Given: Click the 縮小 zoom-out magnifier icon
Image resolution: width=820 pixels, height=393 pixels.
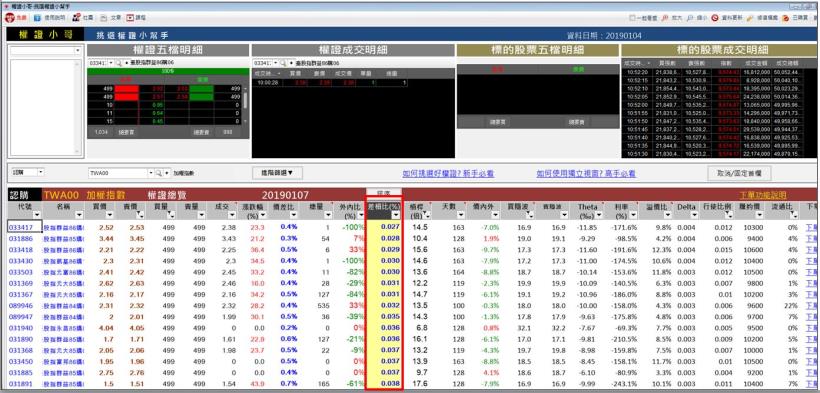Looking at the screenshot, I should pyautogui.click(x=690, y=17).
